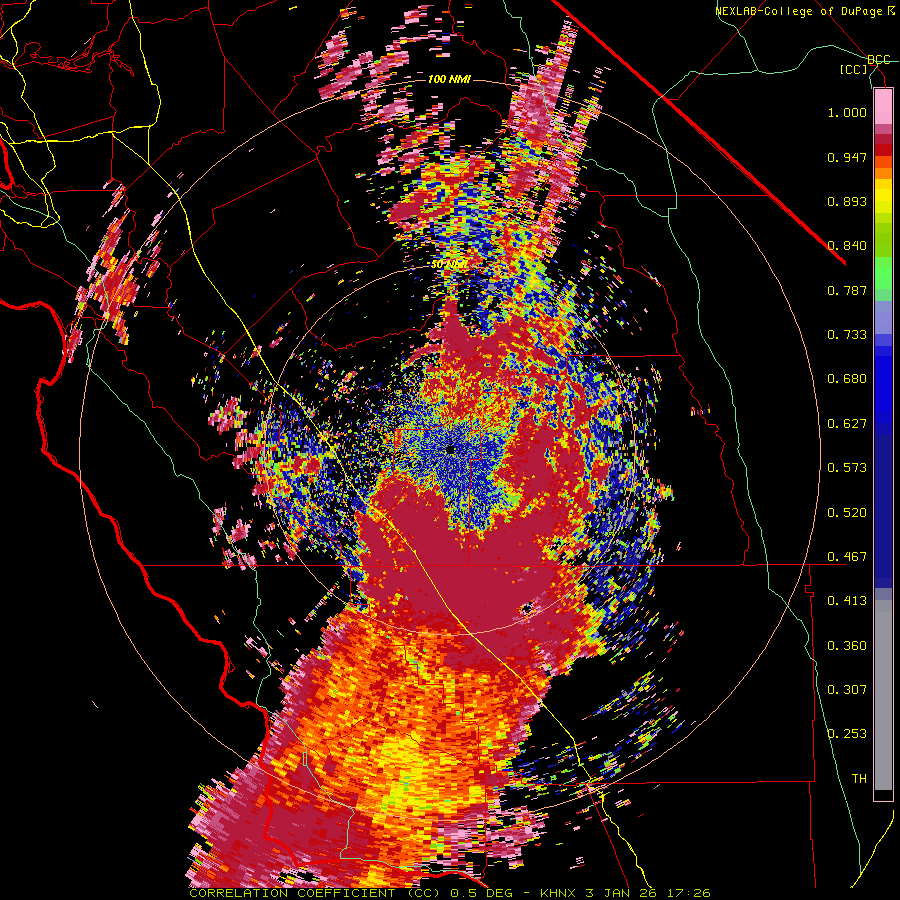The height and width of the screenshot is (900, 900).
Task: Select the 0.467 scale value
Action: tap(847, 557)
